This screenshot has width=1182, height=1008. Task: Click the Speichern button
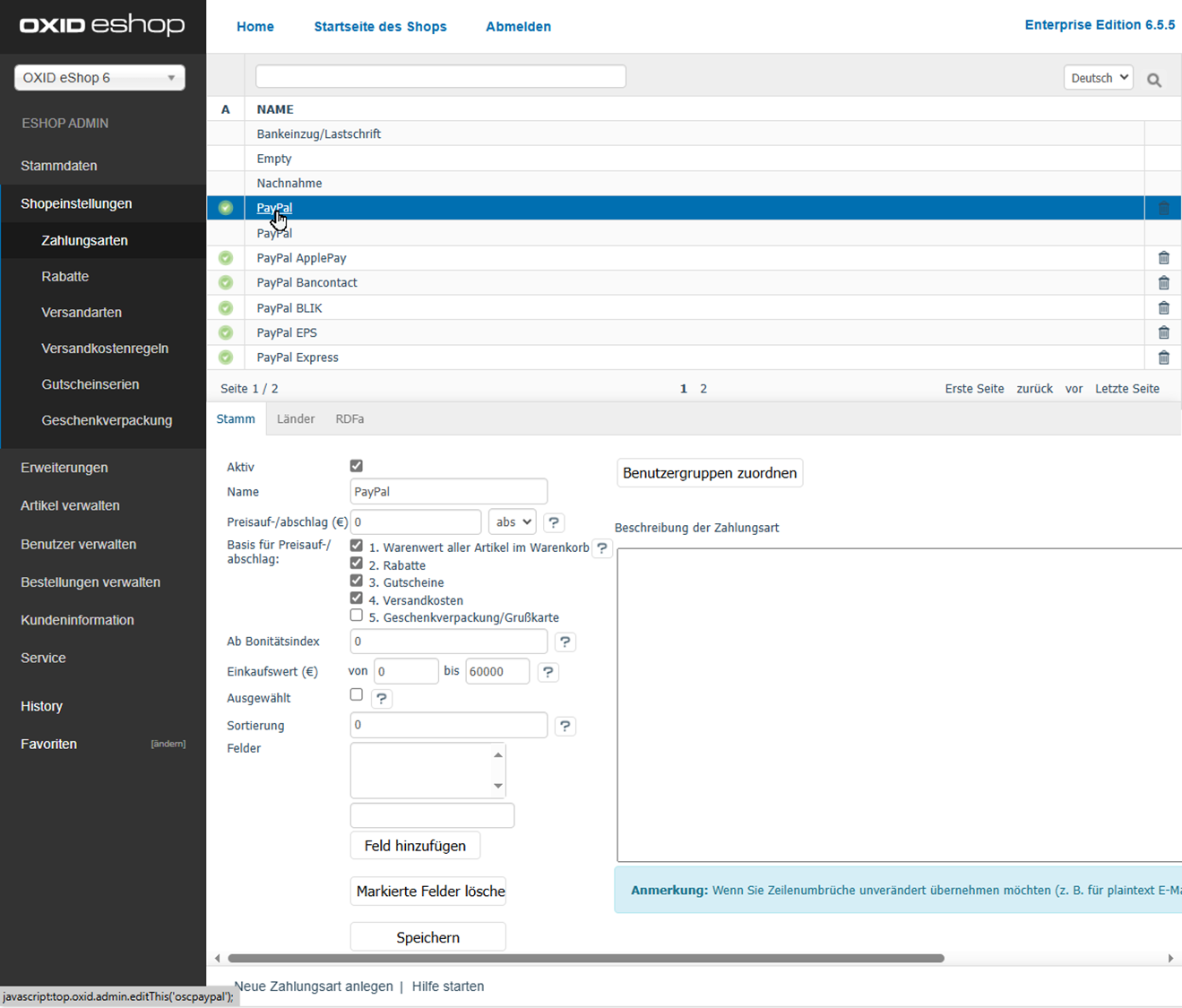point(427,937)
